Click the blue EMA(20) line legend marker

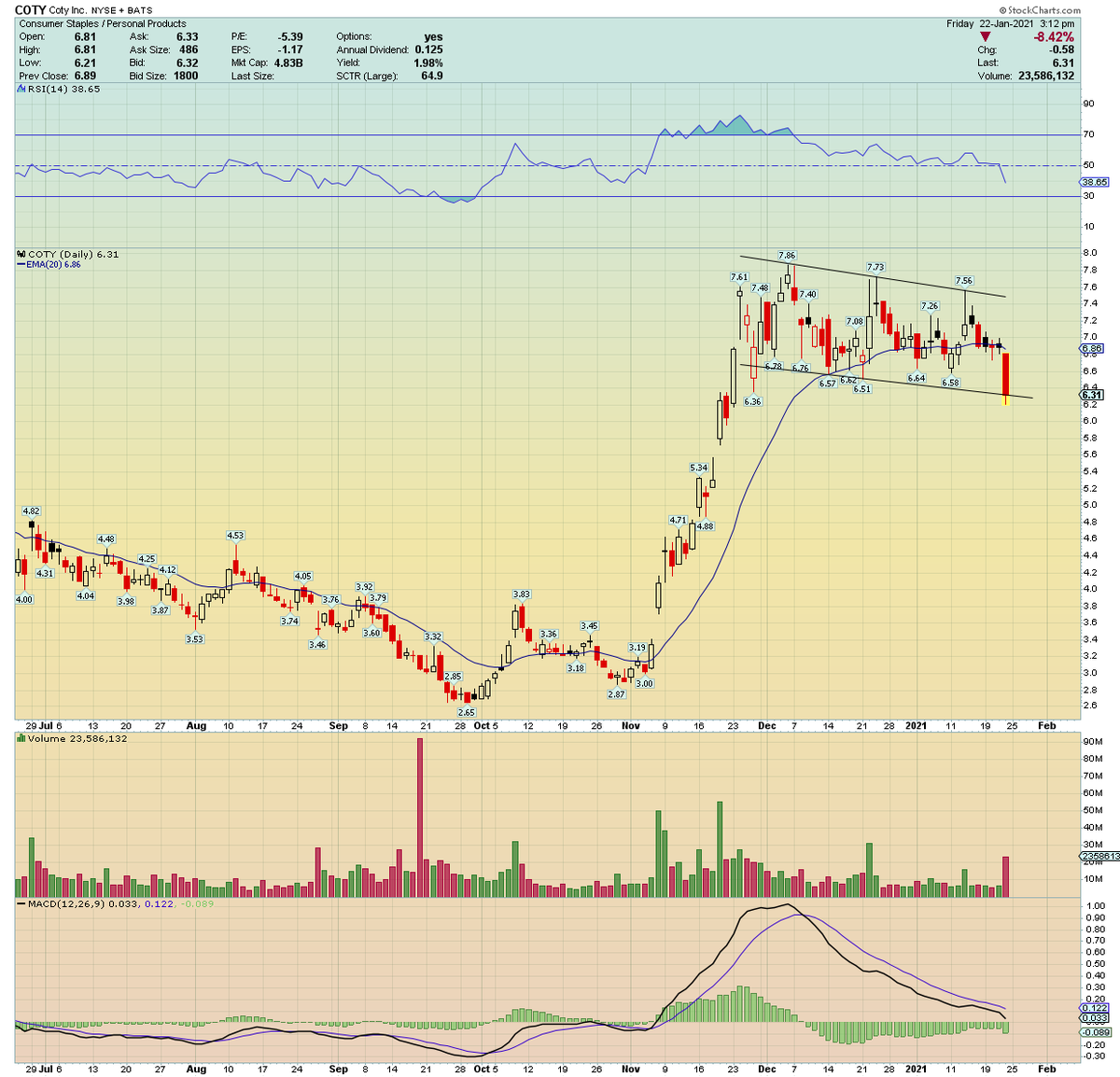(x=21, y=265)
